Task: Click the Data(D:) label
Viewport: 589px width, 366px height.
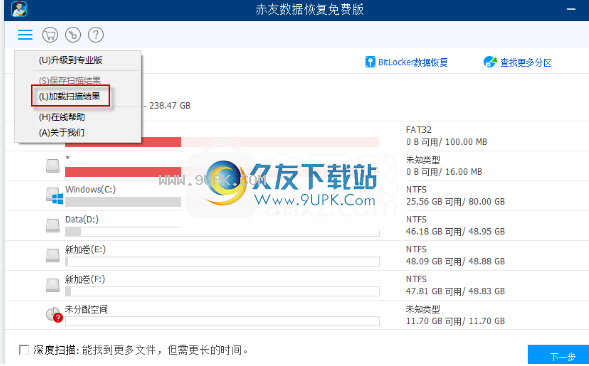Action: coord(82,219)
